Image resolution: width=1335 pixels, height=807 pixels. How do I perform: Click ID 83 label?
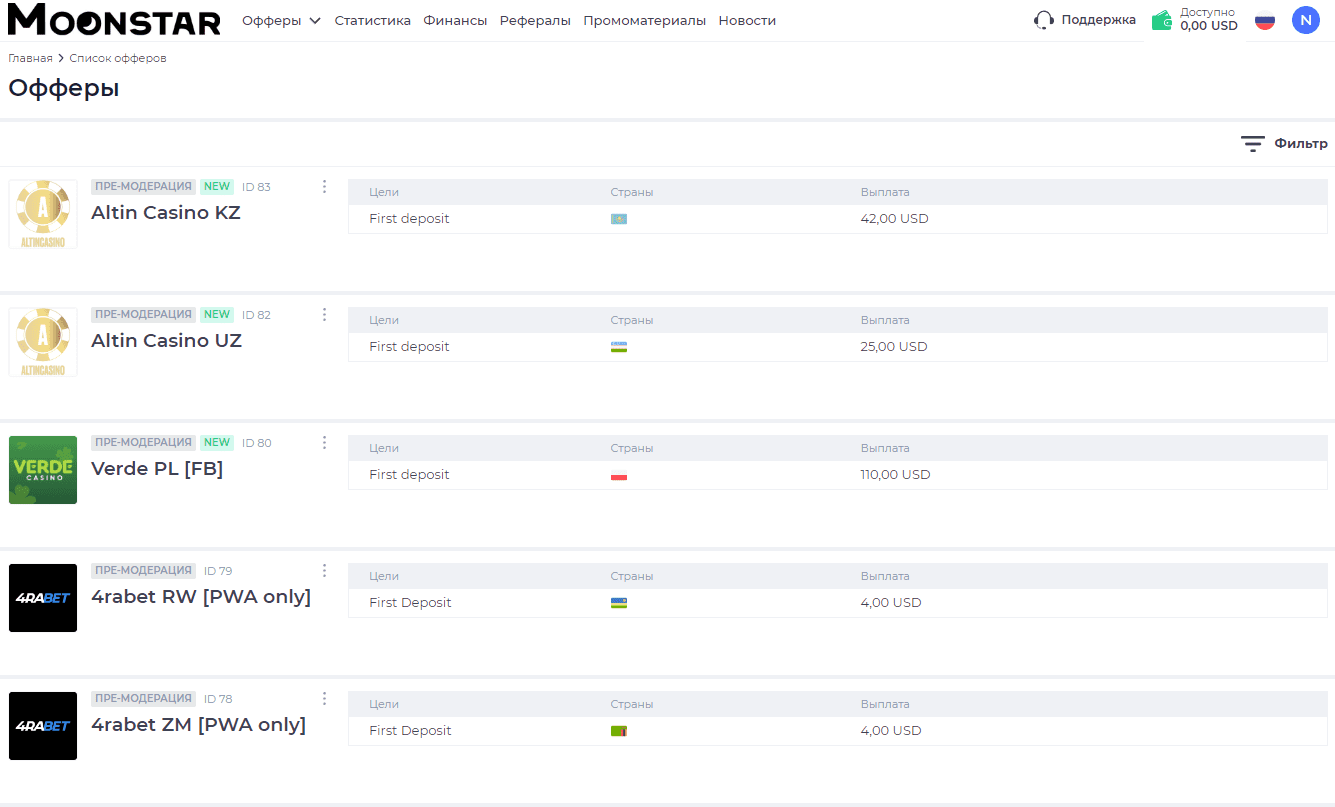pyautogui.click(x=256, y=187)
